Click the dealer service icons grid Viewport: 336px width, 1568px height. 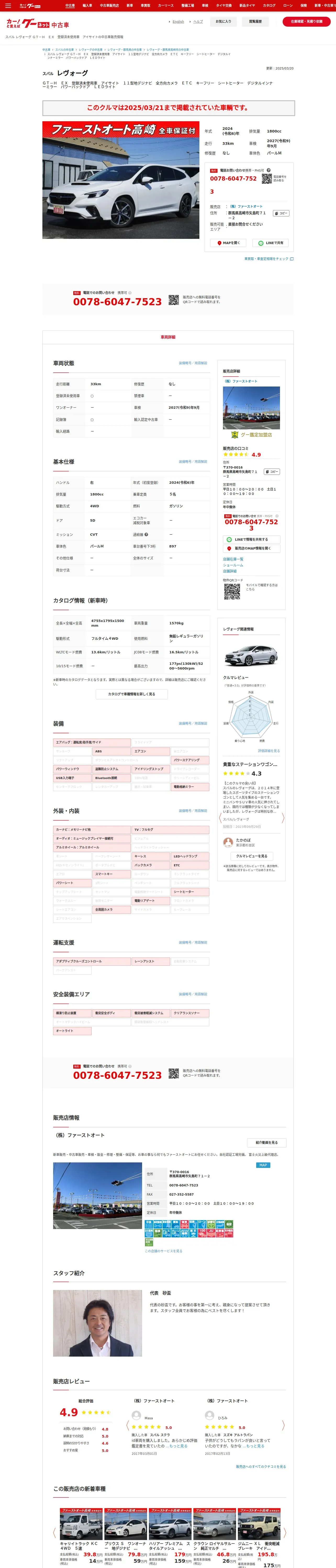(x=189, y=1233)
